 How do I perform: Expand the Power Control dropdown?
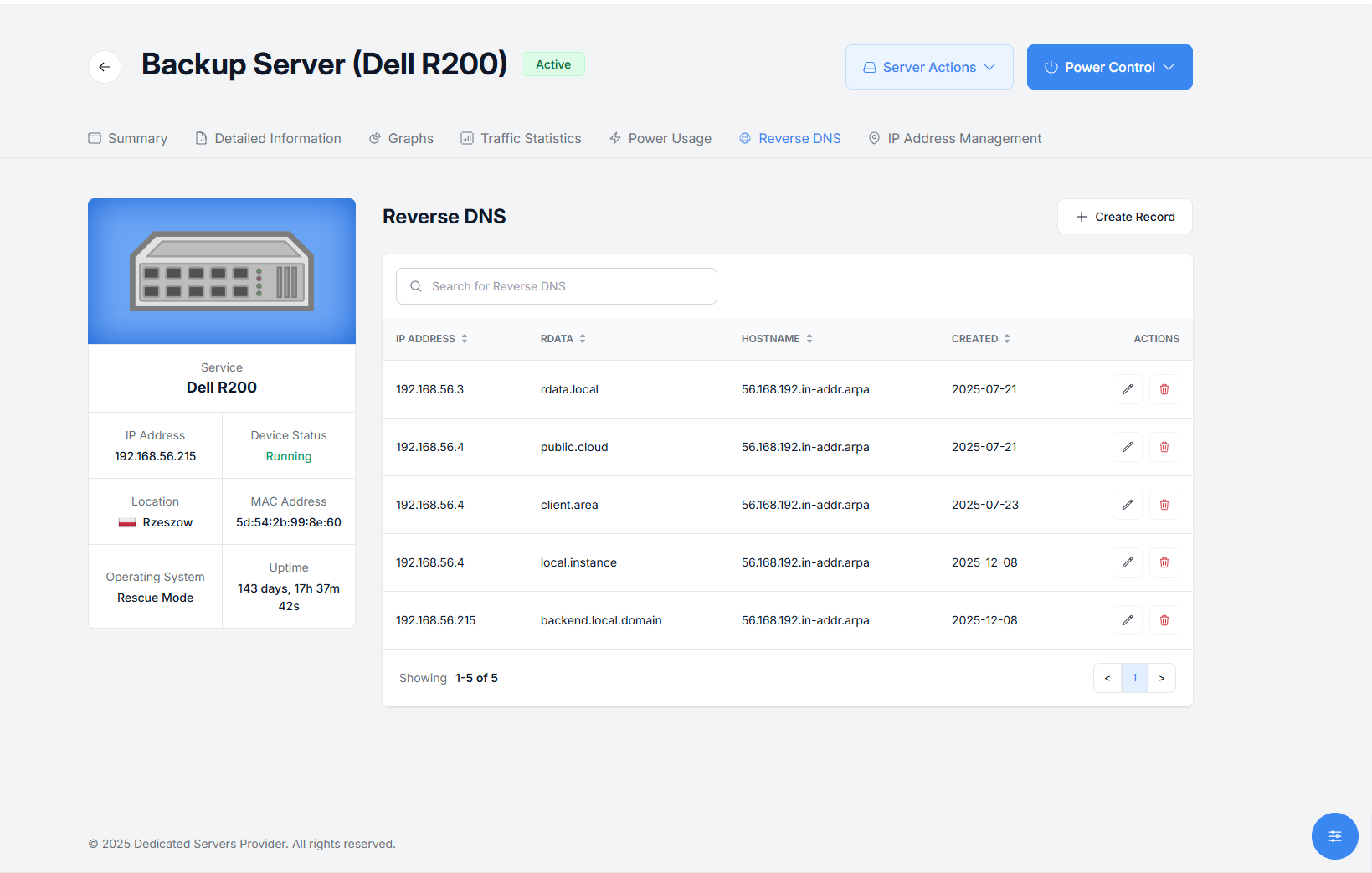click(1109, 67)
